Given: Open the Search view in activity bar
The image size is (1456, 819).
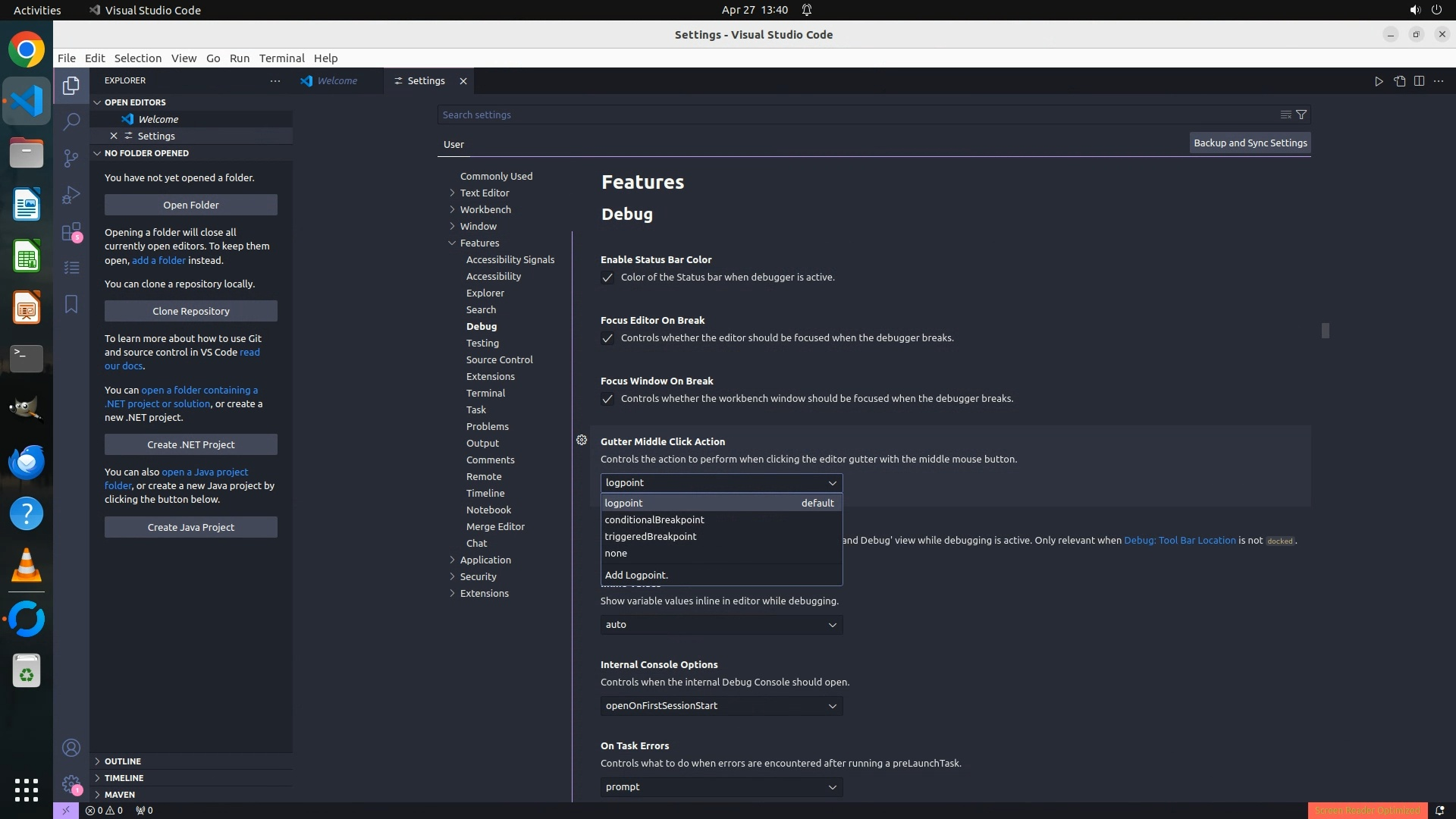Looking at the screenshot, I should [71, 121].
